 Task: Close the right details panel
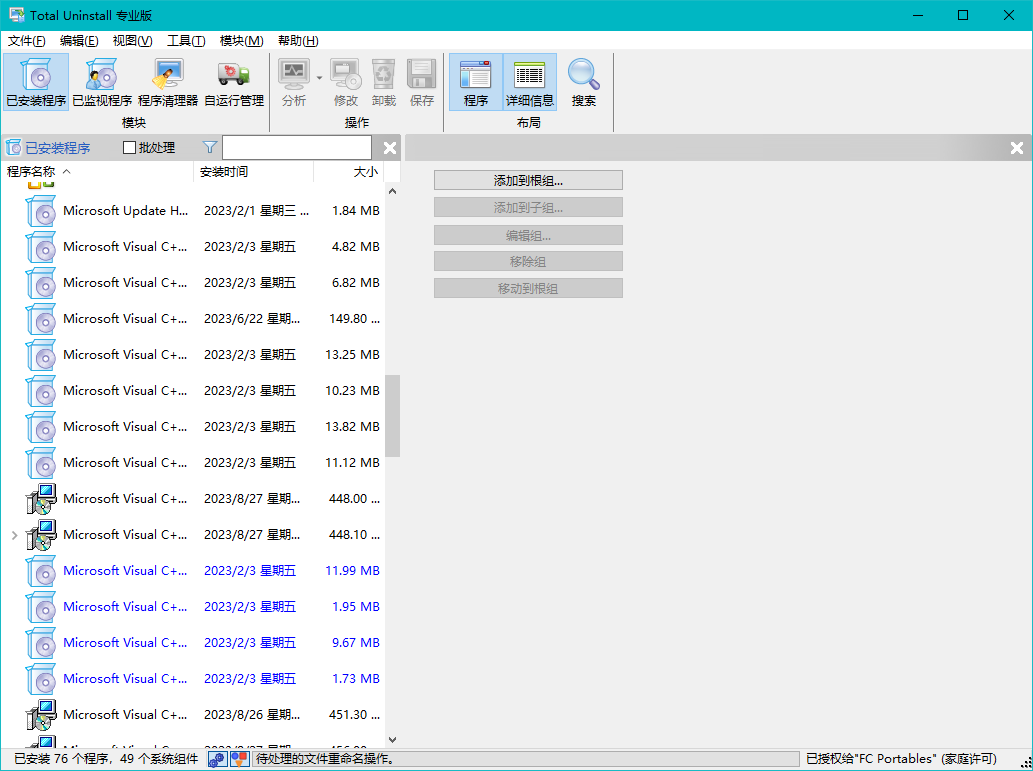pyautogui.click(x=1017, y=148)
